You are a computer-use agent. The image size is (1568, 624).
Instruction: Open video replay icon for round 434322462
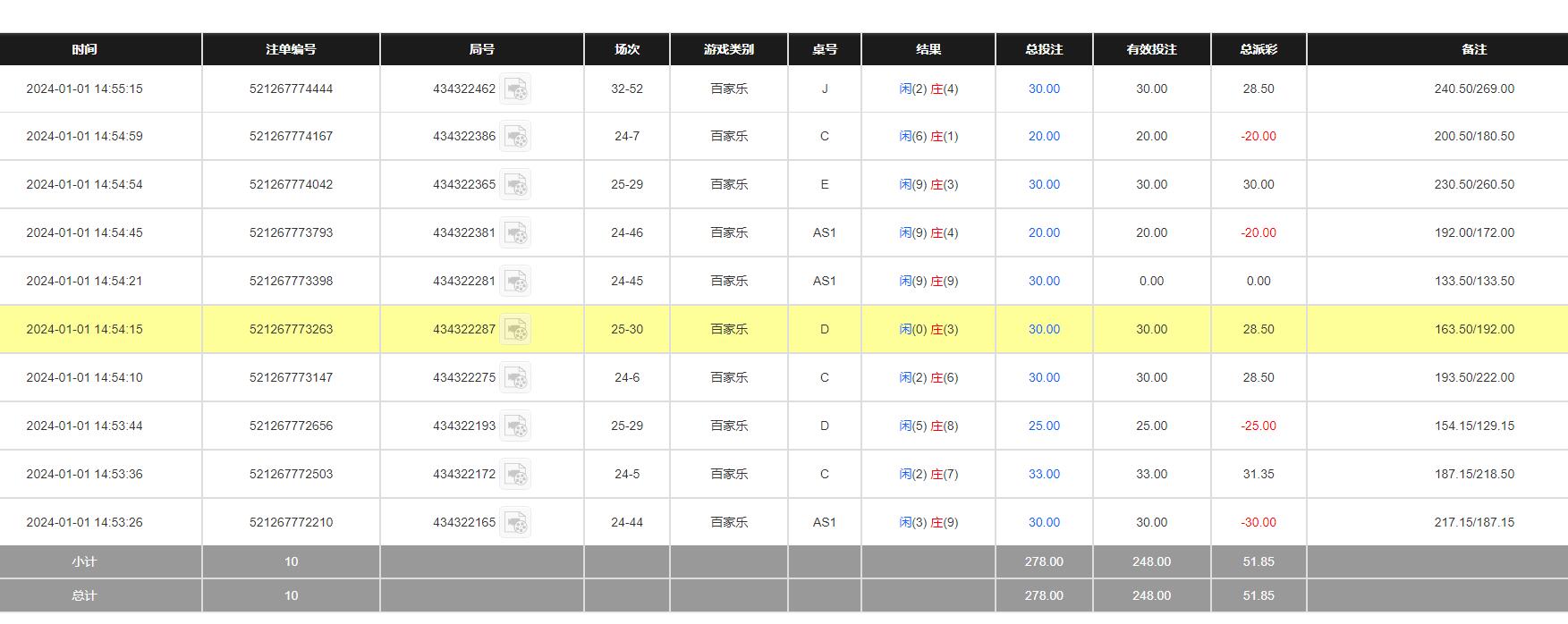click(x=515, y=89)
